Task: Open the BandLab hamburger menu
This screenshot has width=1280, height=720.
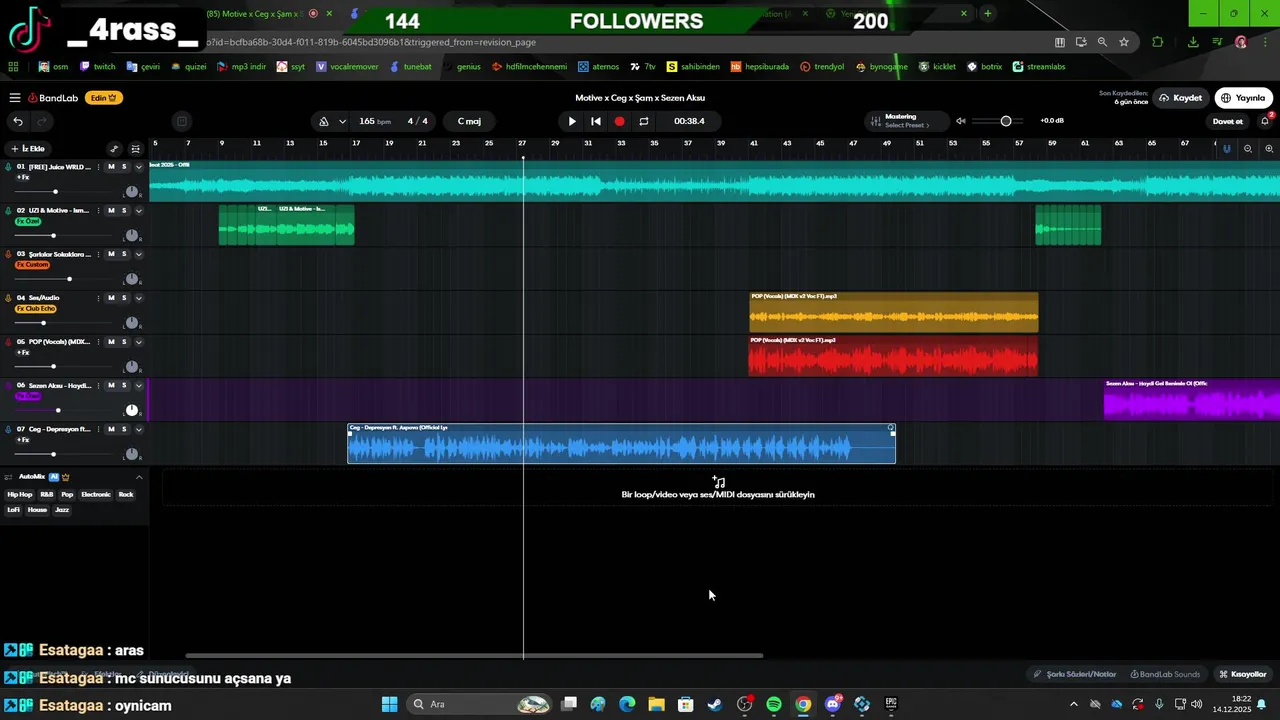Action: pyautogui.click(x=15, y=98)
